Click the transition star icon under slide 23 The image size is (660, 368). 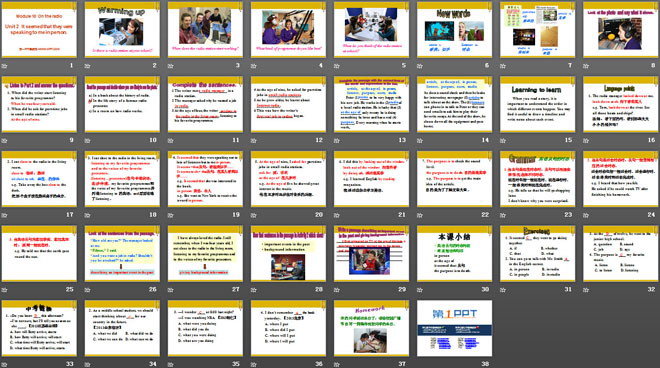click(503, 215)
